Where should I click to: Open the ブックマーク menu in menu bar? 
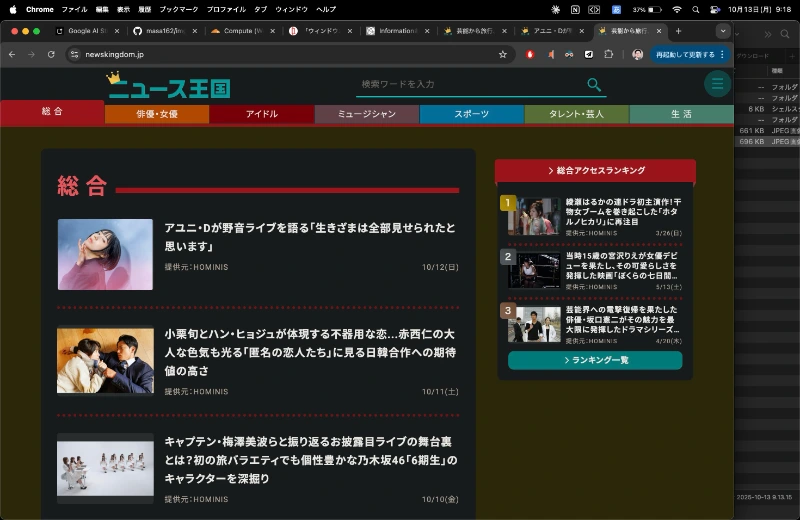click(179, 9)
